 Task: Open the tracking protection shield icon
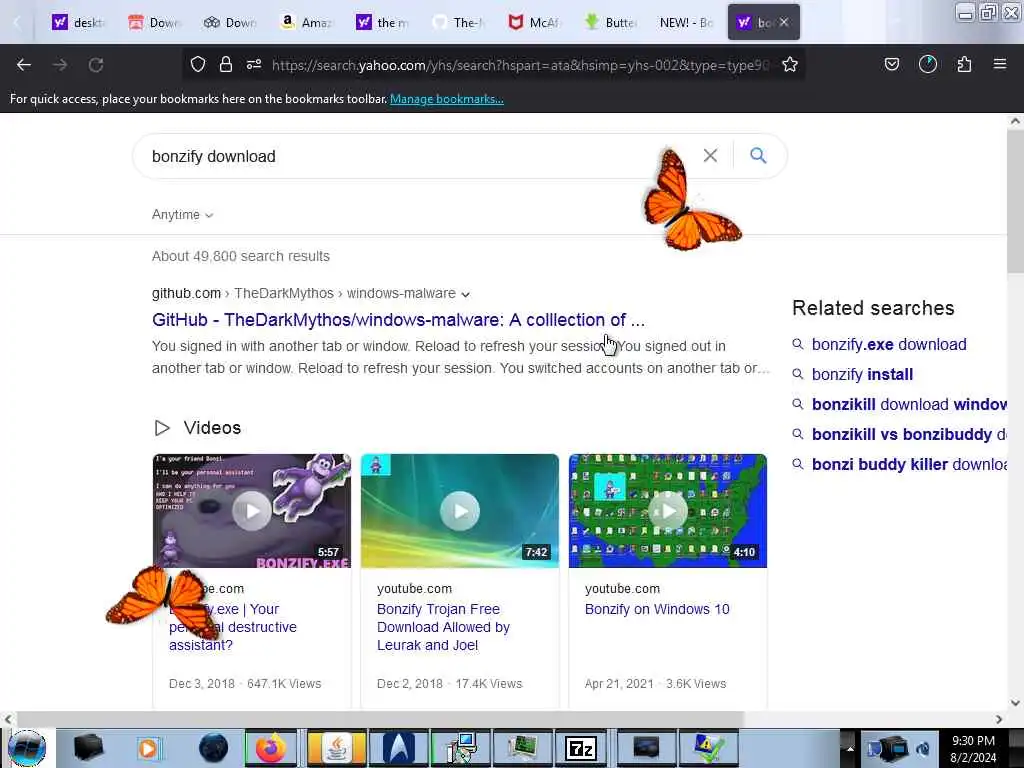click(x=198, y=64)
